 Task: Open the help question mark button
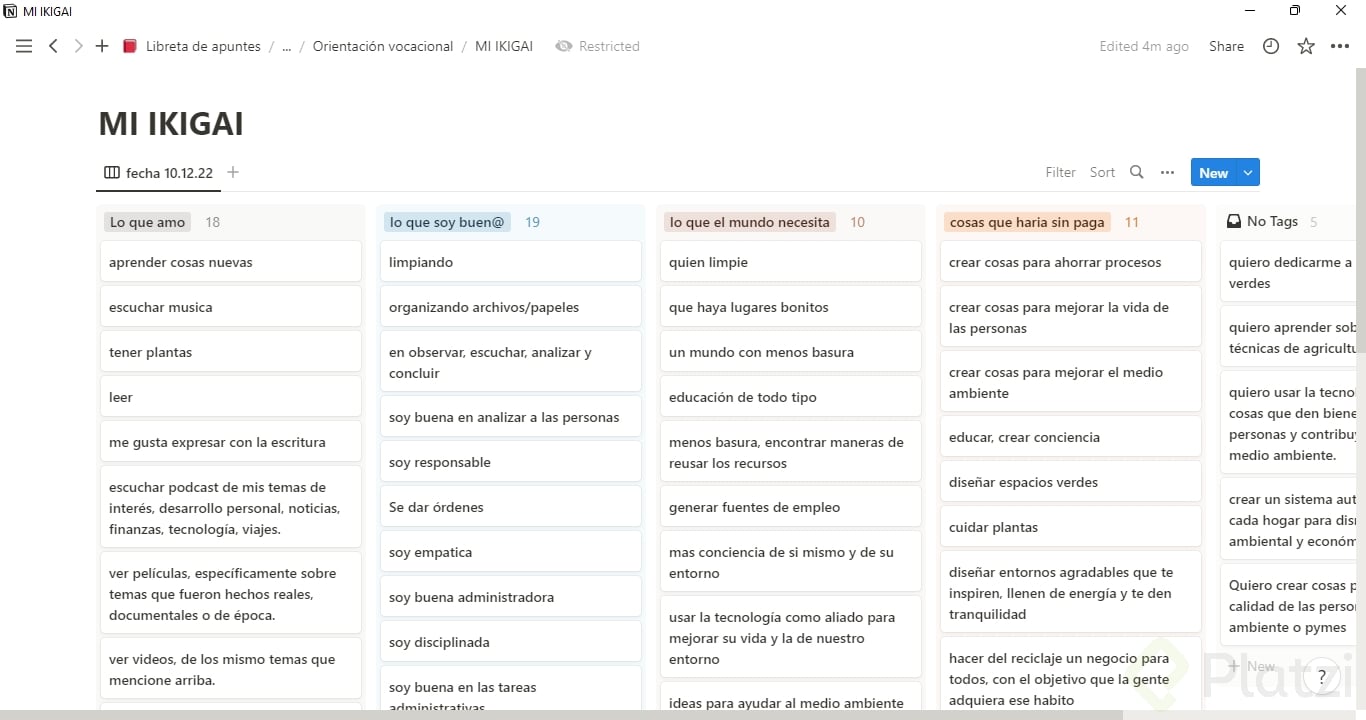click(x=1322, y=677)
